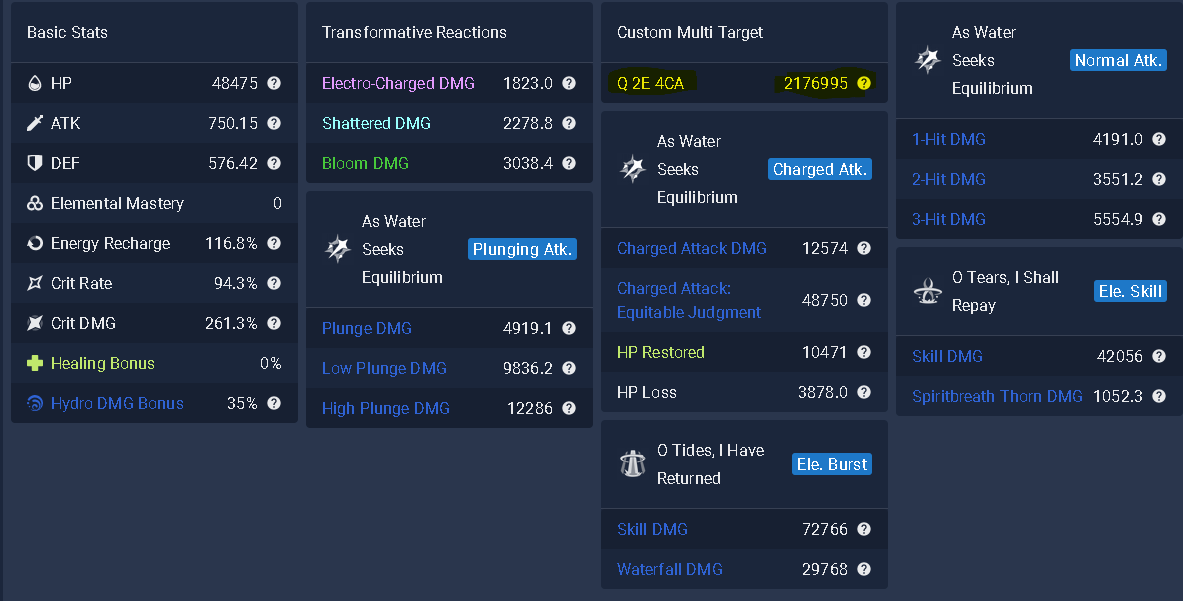1183x601 pixels.
Task: Select the Electro-Charged DMG row label
Action: [x=398, y=83]
